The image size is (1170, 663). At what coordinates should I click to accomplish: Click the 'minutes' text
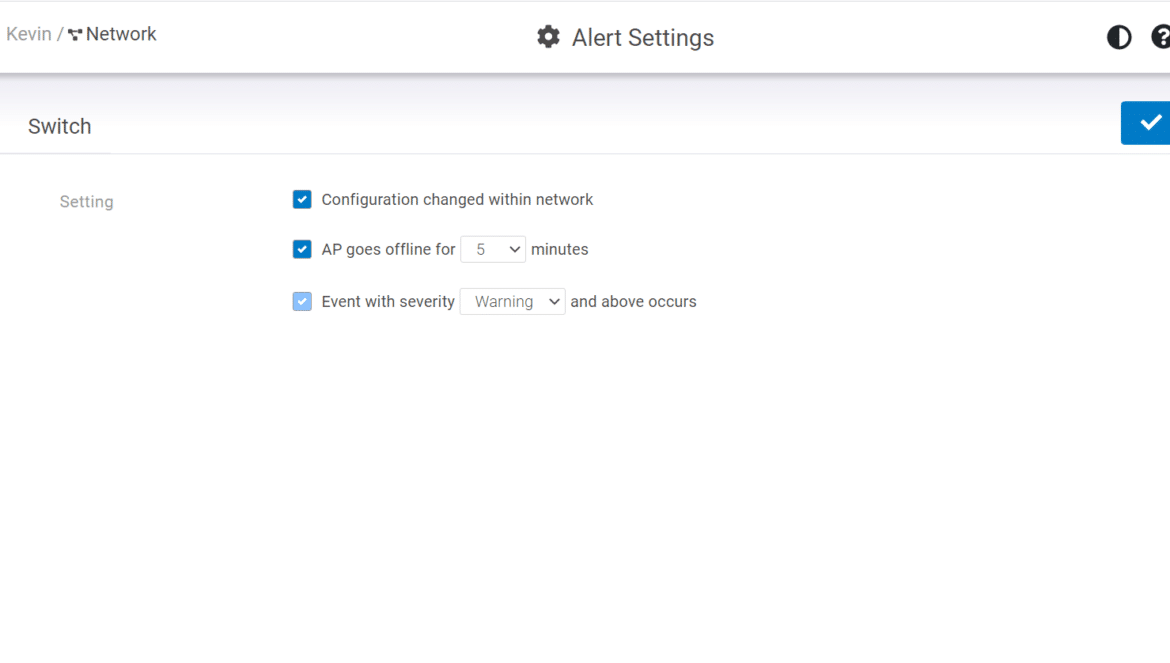pos(560,249)
